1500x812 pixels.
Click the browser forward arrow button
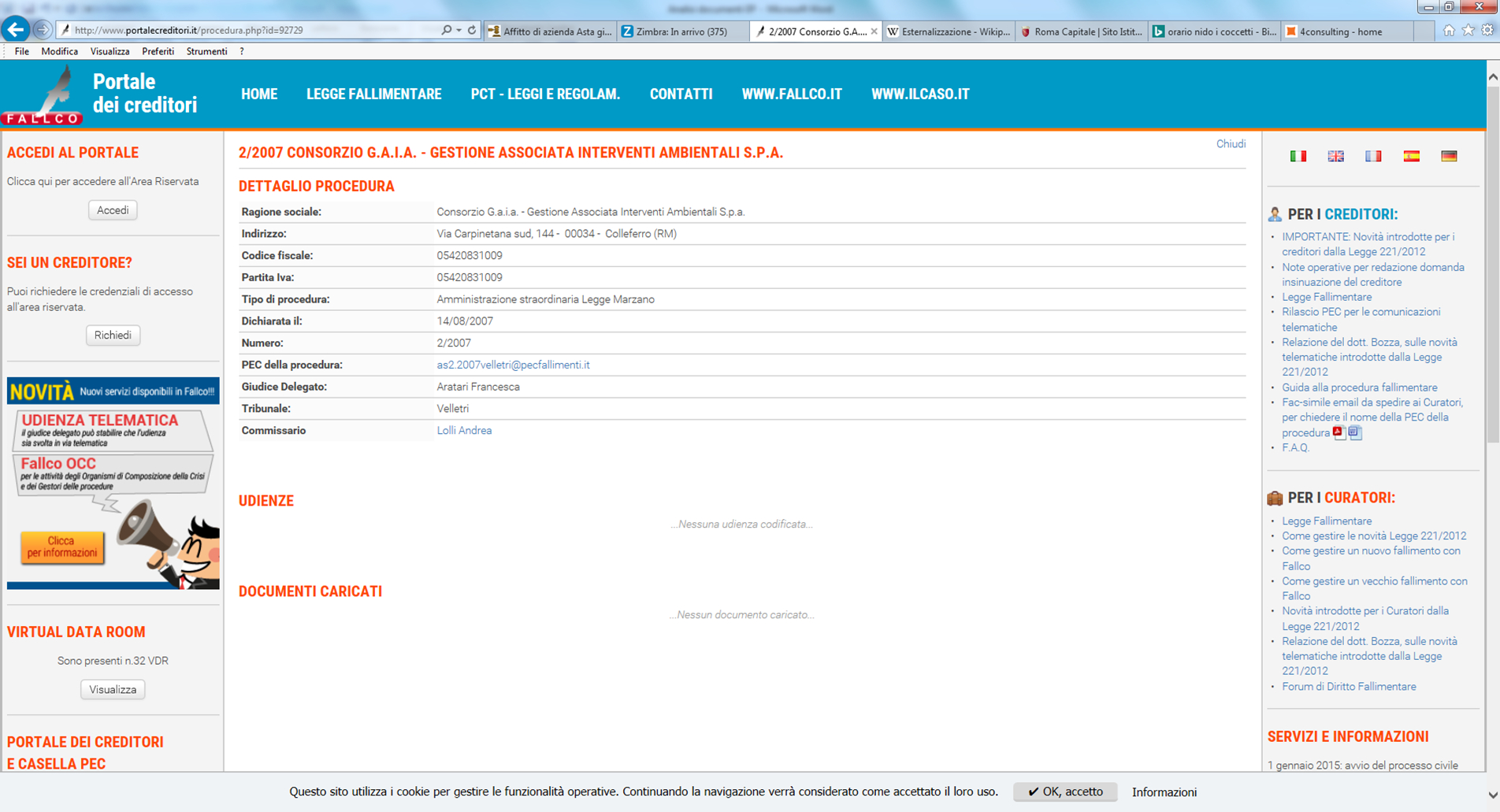(x=43, y=30)
